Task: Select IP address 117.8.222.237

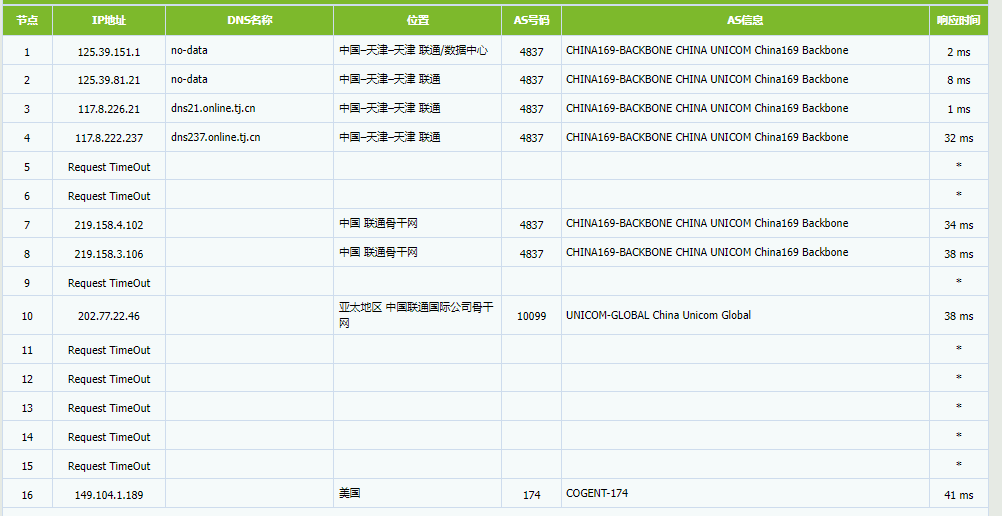Action: pyautogui.click(x=109, y=138)
